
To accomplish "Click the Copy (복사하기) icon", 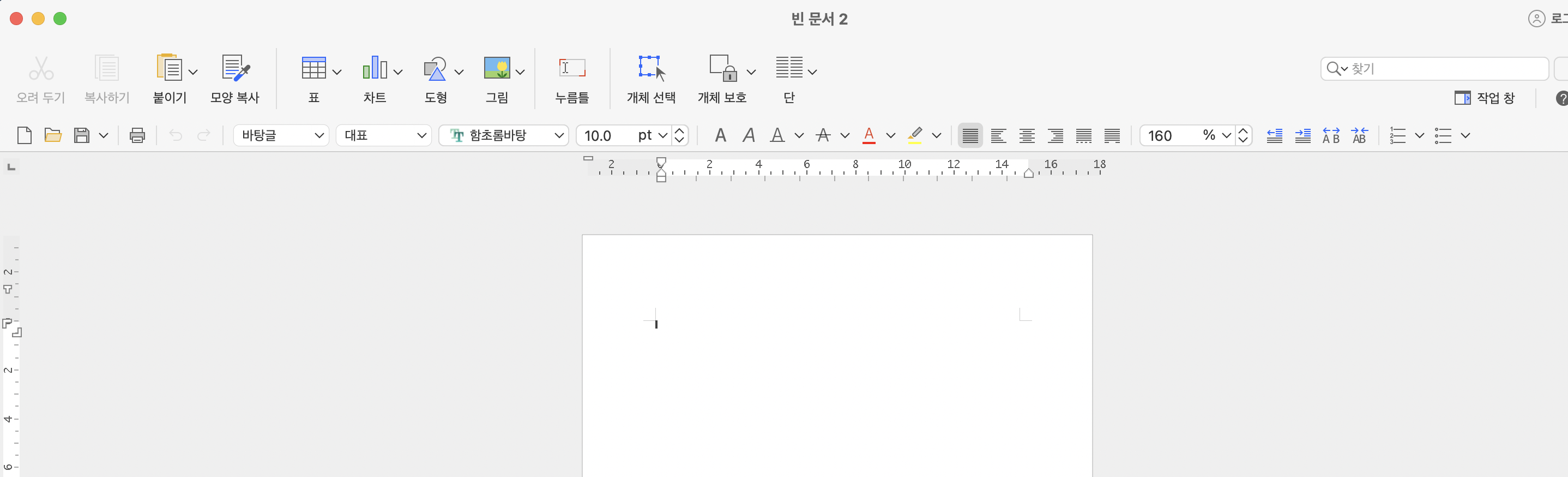I will (x=106, y=68).
